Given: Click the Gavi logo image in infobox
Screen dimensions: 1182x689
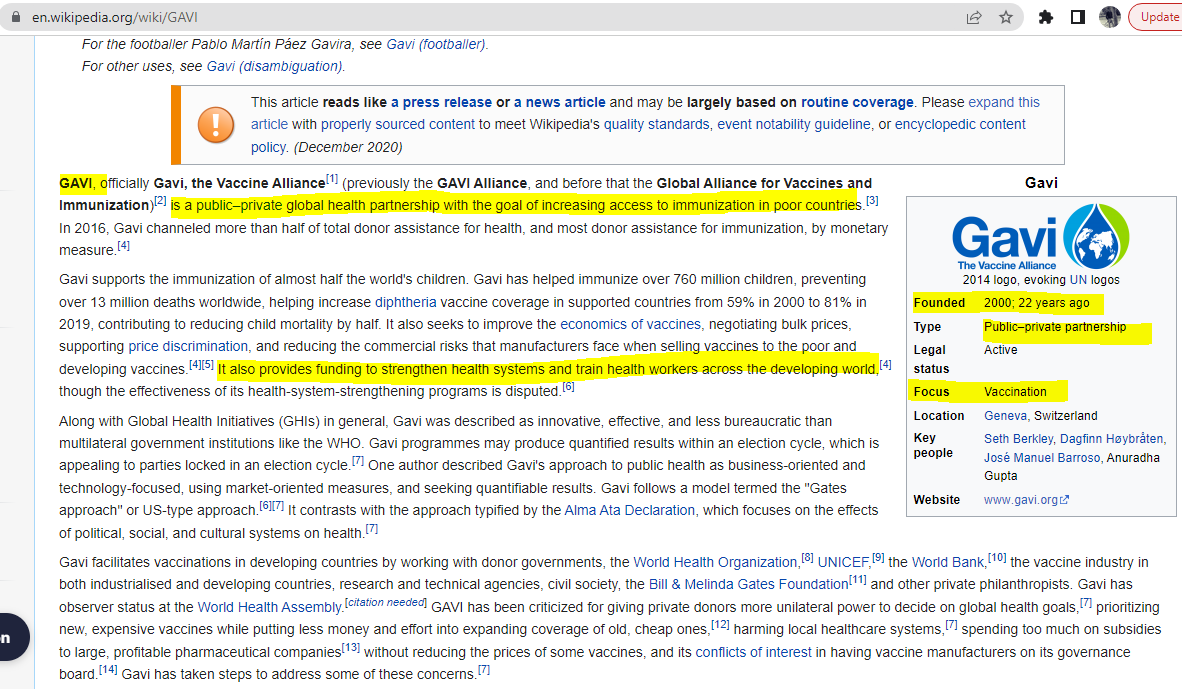Looking at the screenshot, I should point(1041,237).
